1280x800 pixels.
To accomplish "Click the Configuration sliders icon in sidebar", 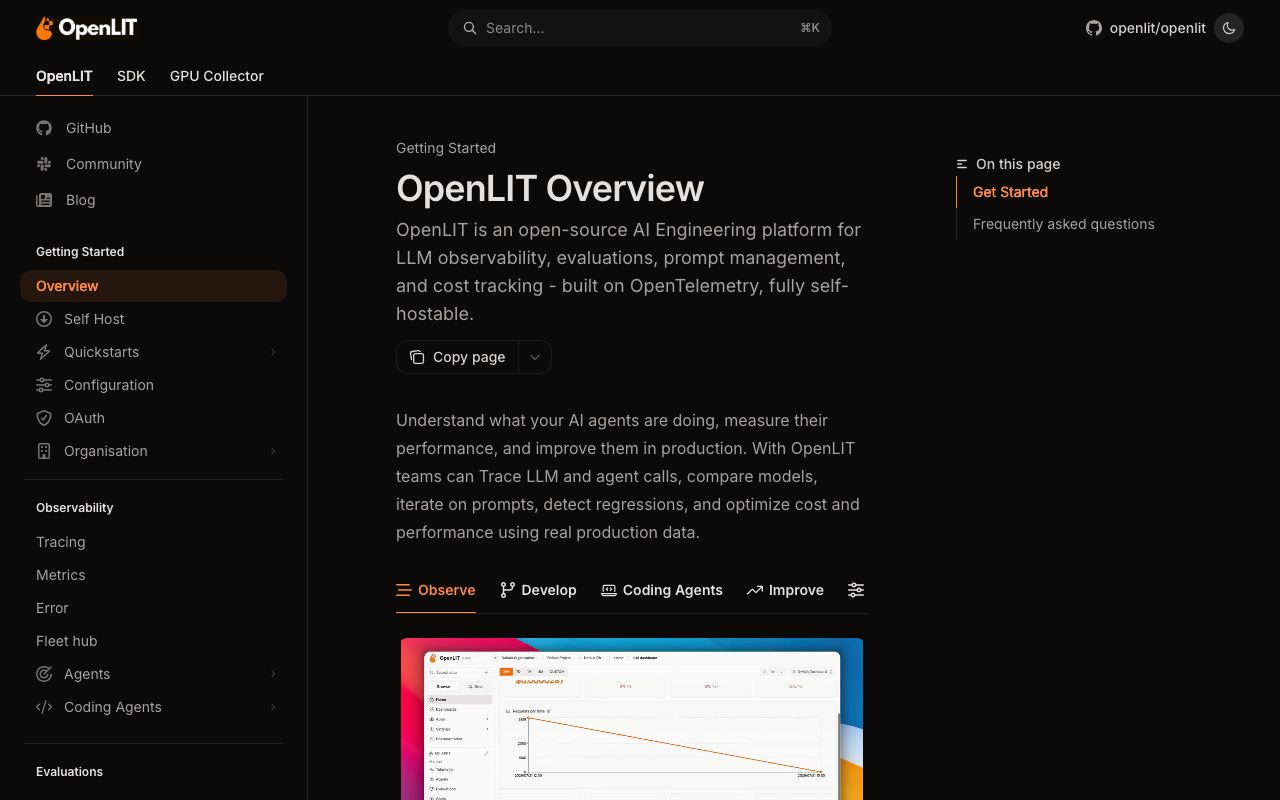I will [x=44, y=385].
